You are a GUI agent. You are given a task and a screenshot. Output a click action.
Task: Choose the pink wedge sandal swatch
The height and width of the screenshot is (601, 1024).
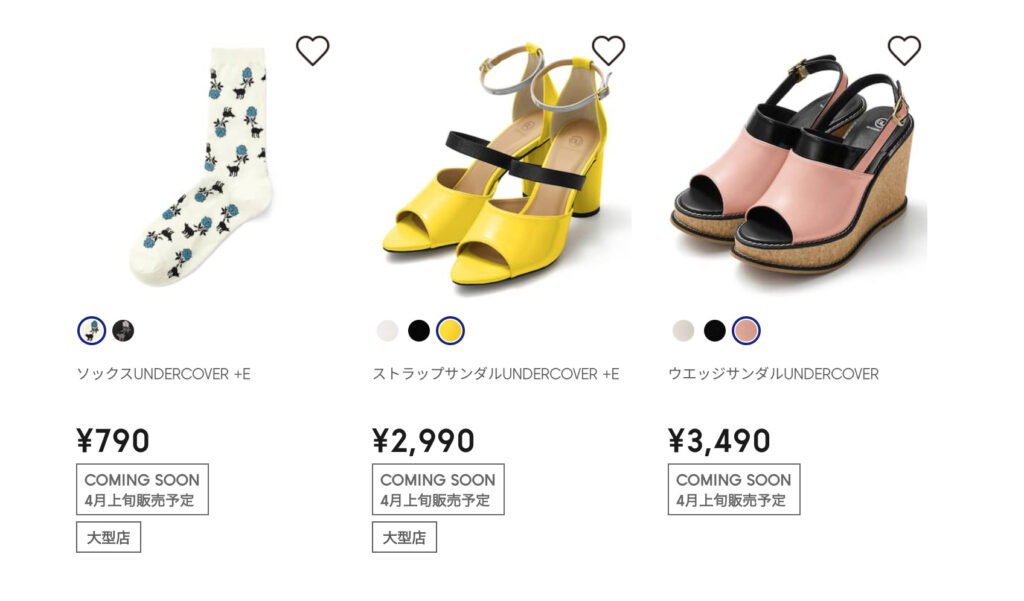coord(746,331)
